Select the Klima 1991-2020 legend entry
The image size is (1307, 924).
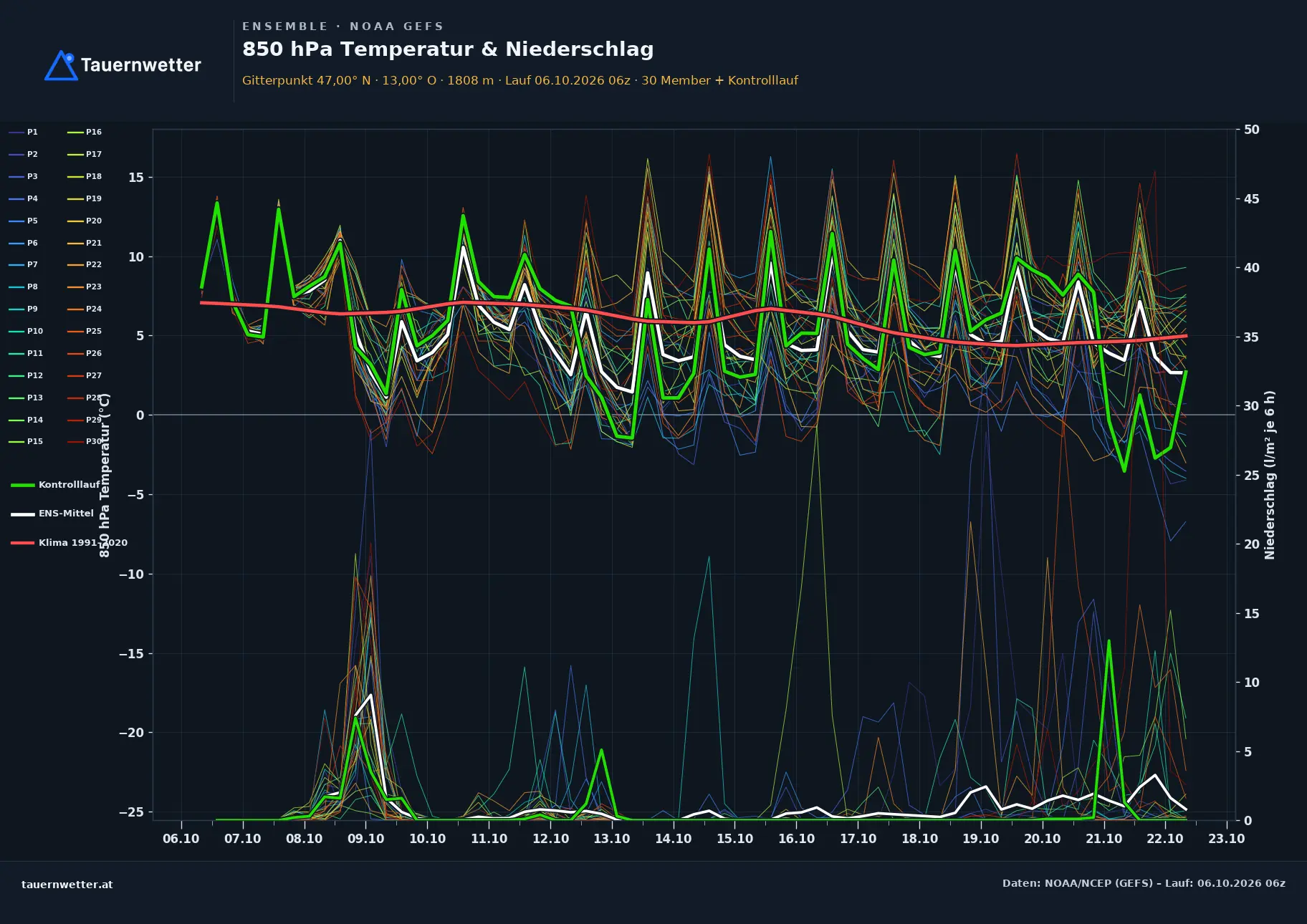[x=69, y=542]
